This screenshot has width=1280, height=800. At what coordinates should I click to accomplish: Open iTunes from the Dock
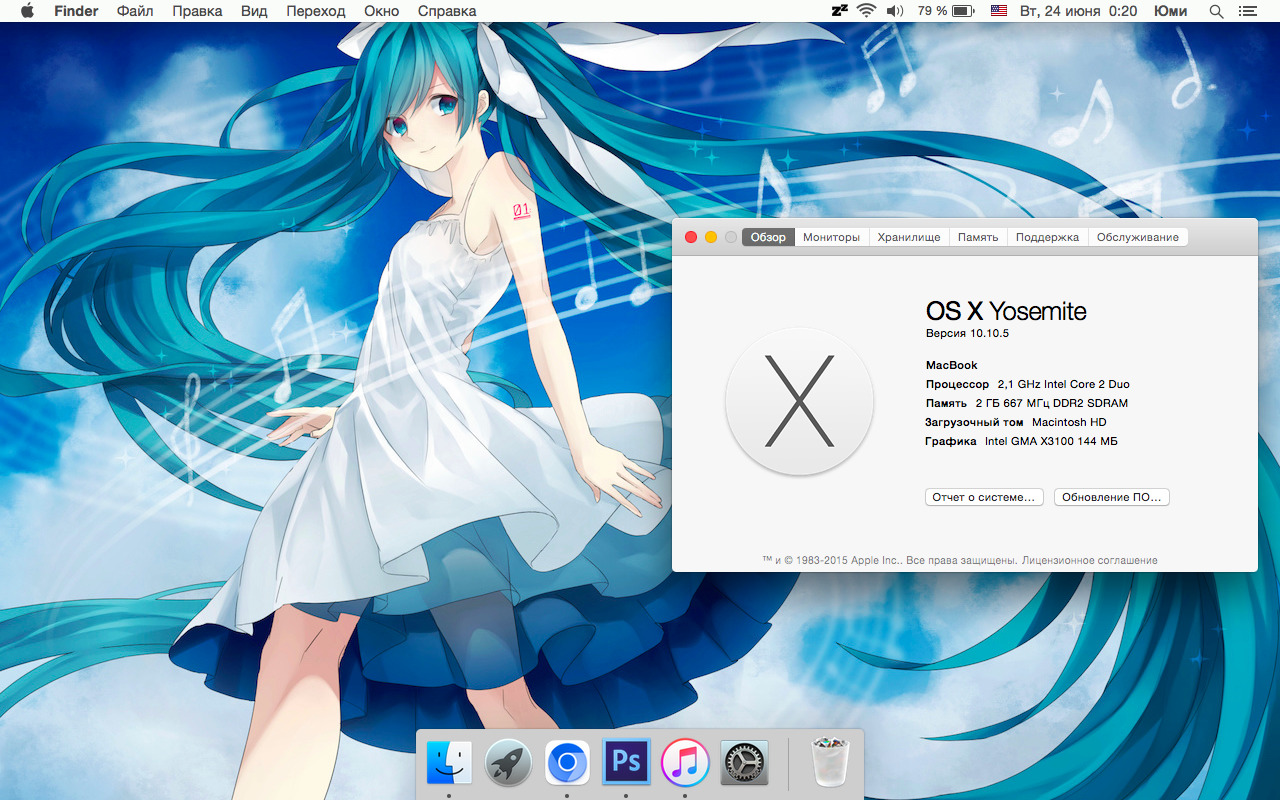685,764
